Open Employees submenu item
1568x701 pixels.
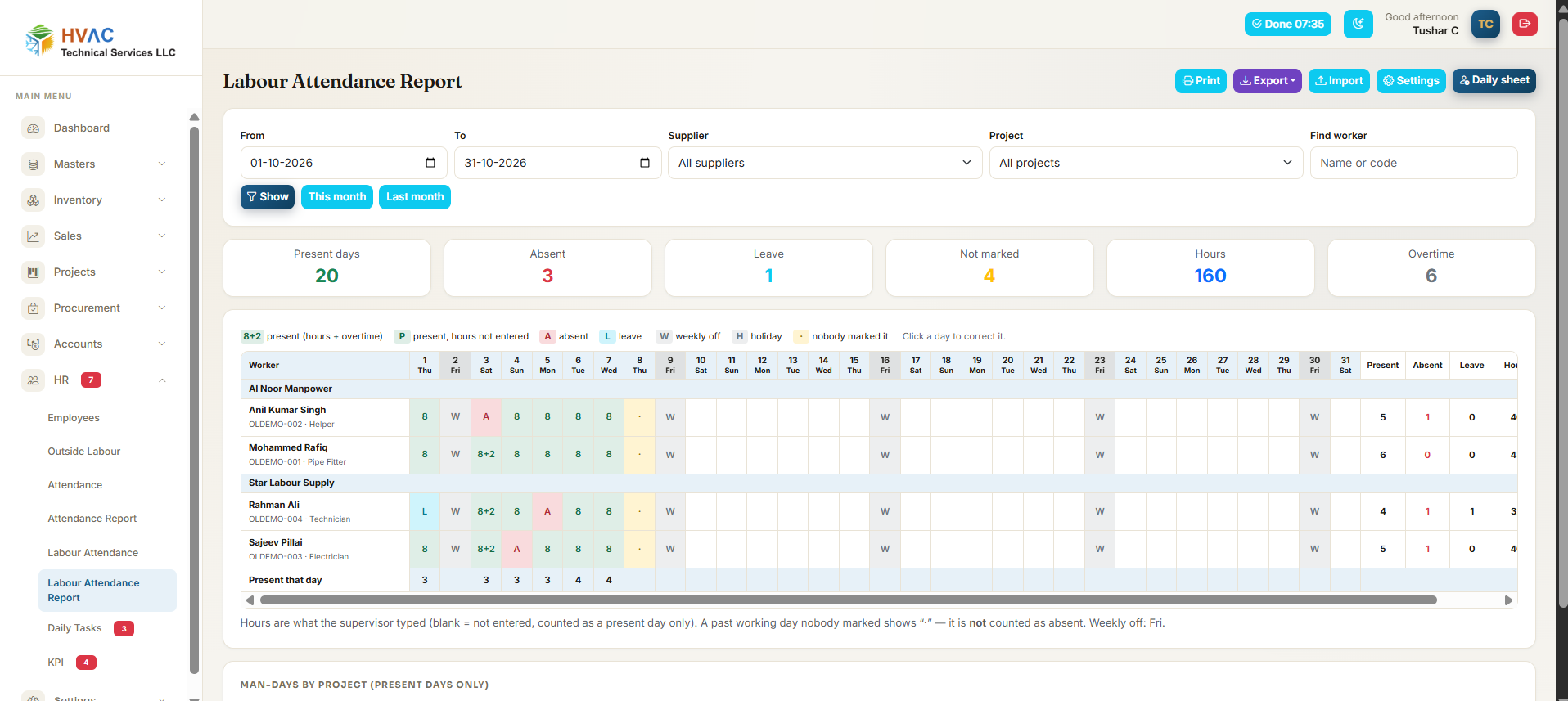tap(74, 418)
